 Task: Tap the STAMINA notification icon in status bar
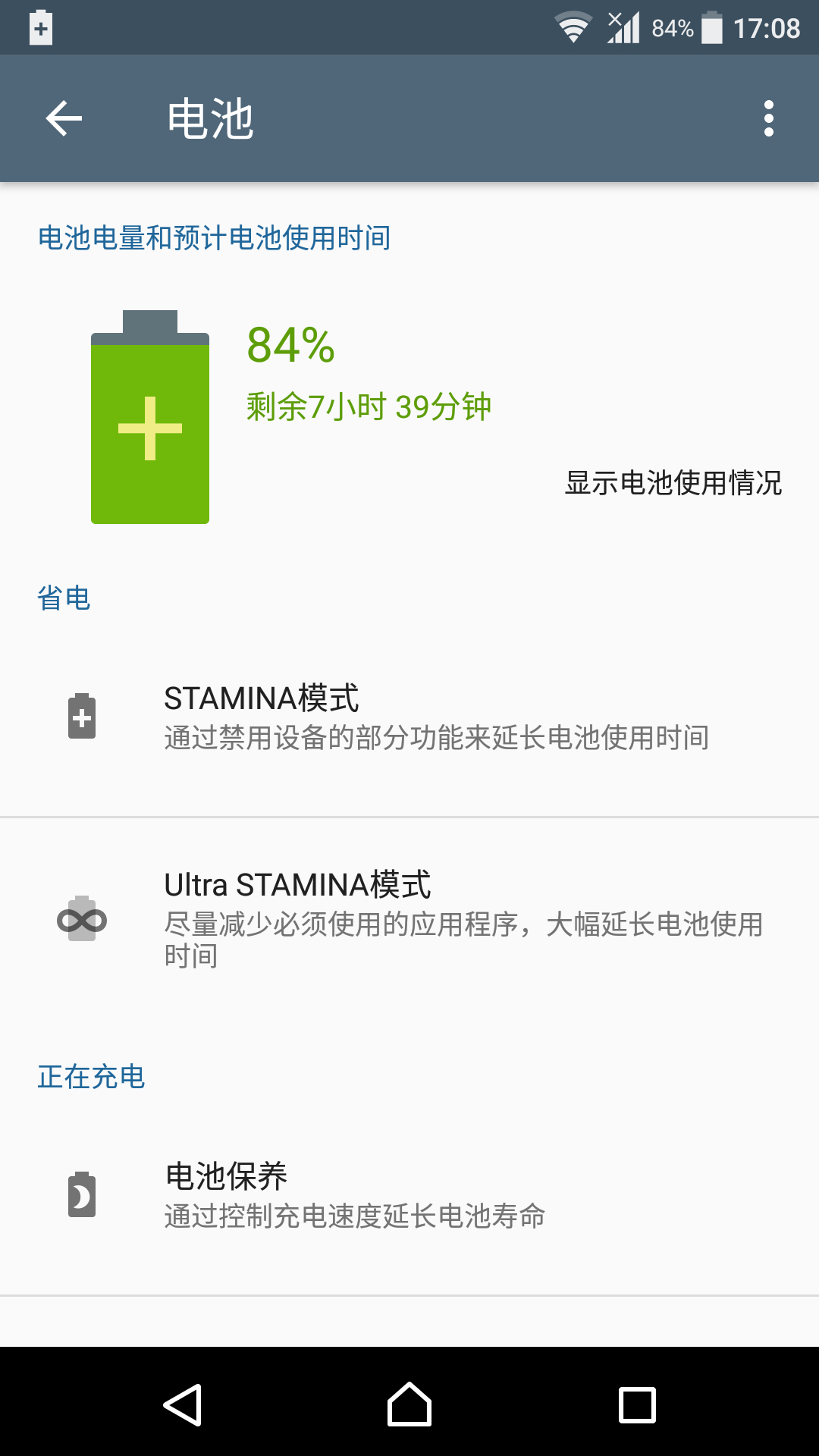pyautogui.click(x=41, y=28)
